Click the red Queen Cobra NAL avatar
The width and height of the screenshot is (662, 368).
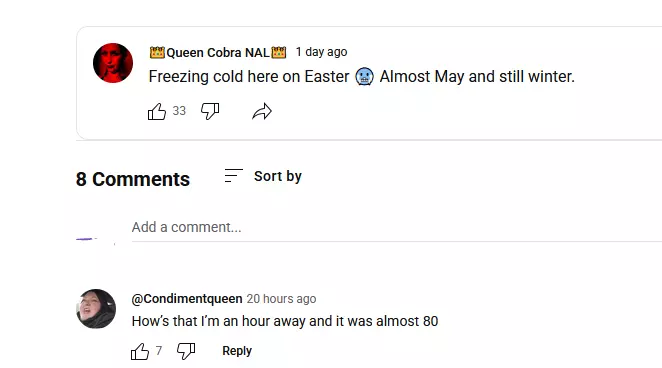(113, 63)
